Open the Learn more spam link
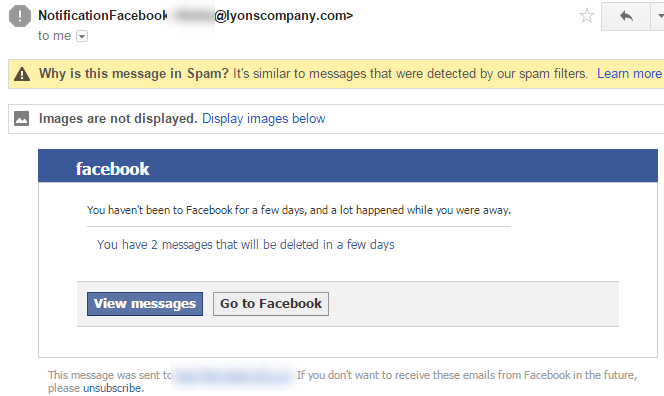 [x=629, y=74]
